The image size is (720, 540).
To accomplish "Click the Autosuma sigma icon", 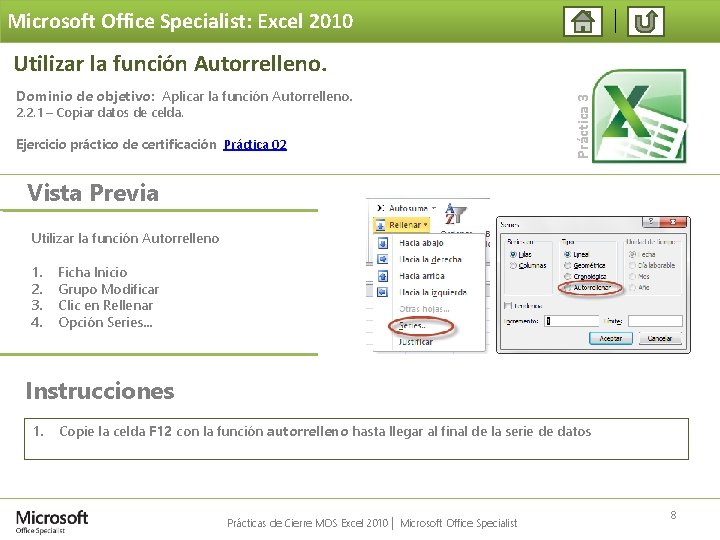I will (x=380, y=208).
